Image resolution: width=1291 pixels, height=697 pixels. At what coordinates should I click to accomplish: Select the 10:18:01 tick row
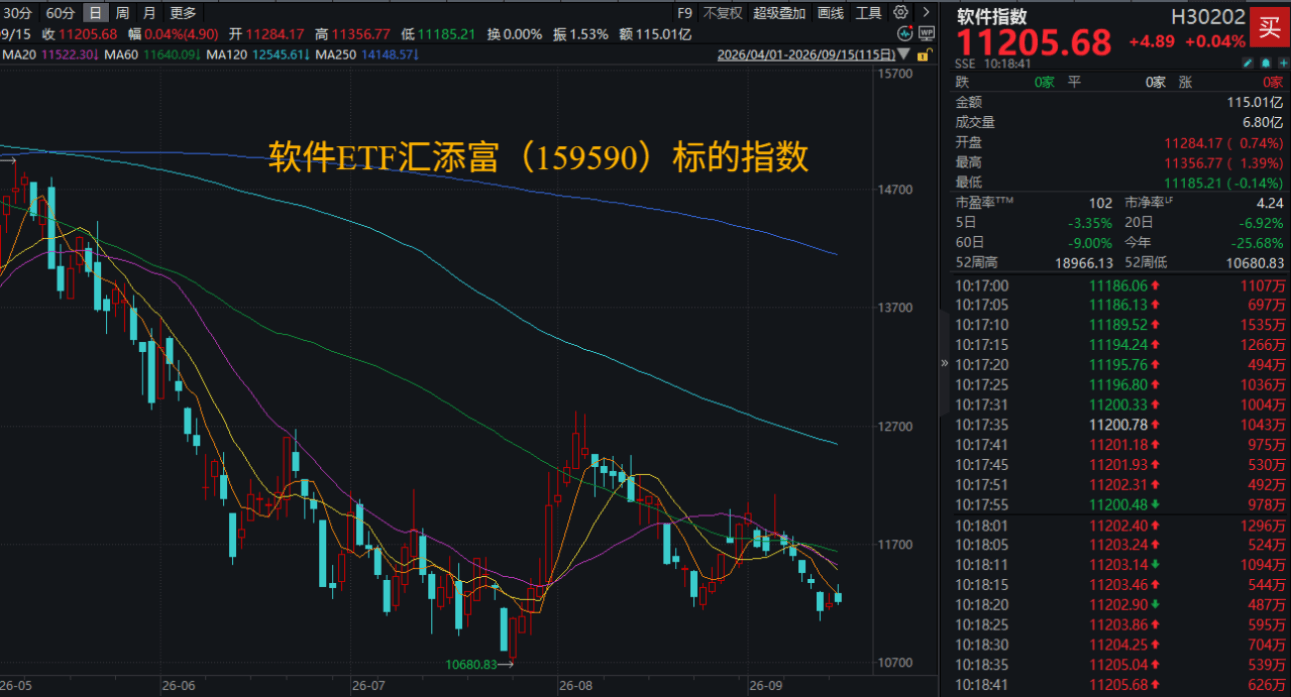click(1120, 525)
